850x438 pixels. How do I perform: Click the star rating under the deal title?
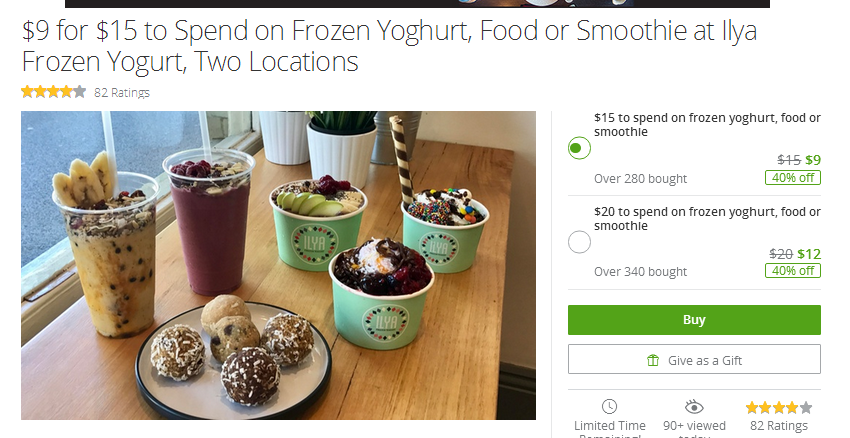tap(53, 92)
